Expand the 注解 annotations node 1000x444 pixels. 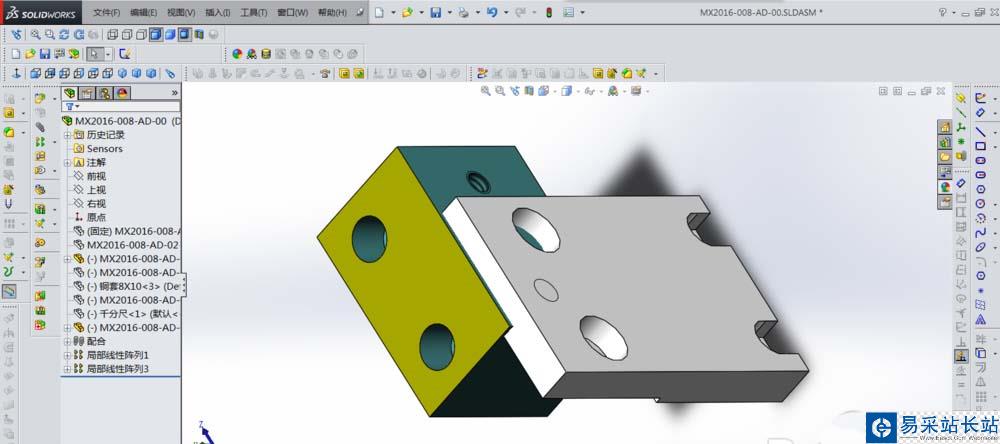[x=68, y=163]
